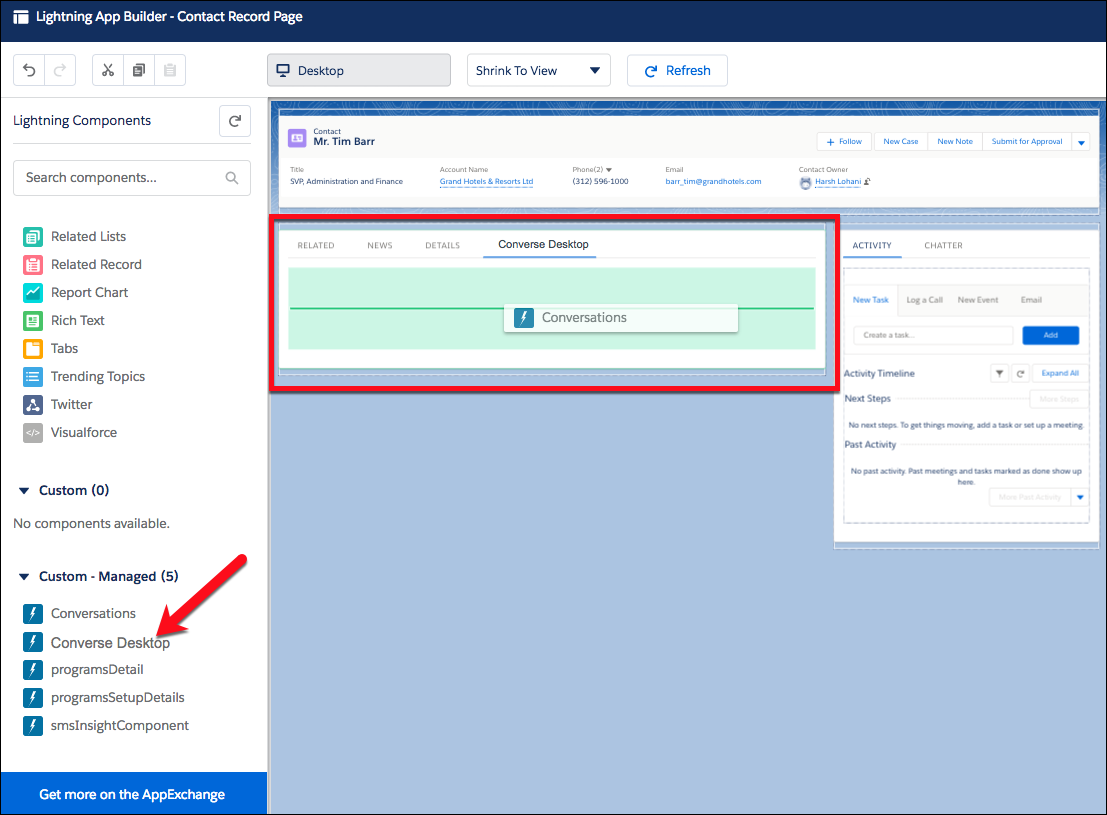Image resolution: width=1107 pixels, height=815 pixels.
Task: Open Get more on the AppExchange
Action: [x=133, y=794]
